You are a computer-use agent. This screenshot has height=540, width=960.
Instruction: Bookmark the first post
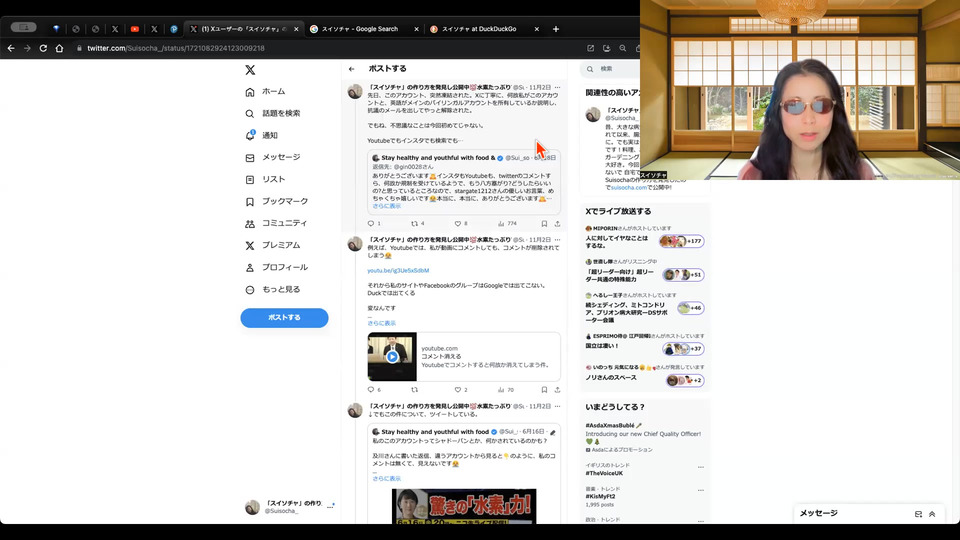point(544,223)
